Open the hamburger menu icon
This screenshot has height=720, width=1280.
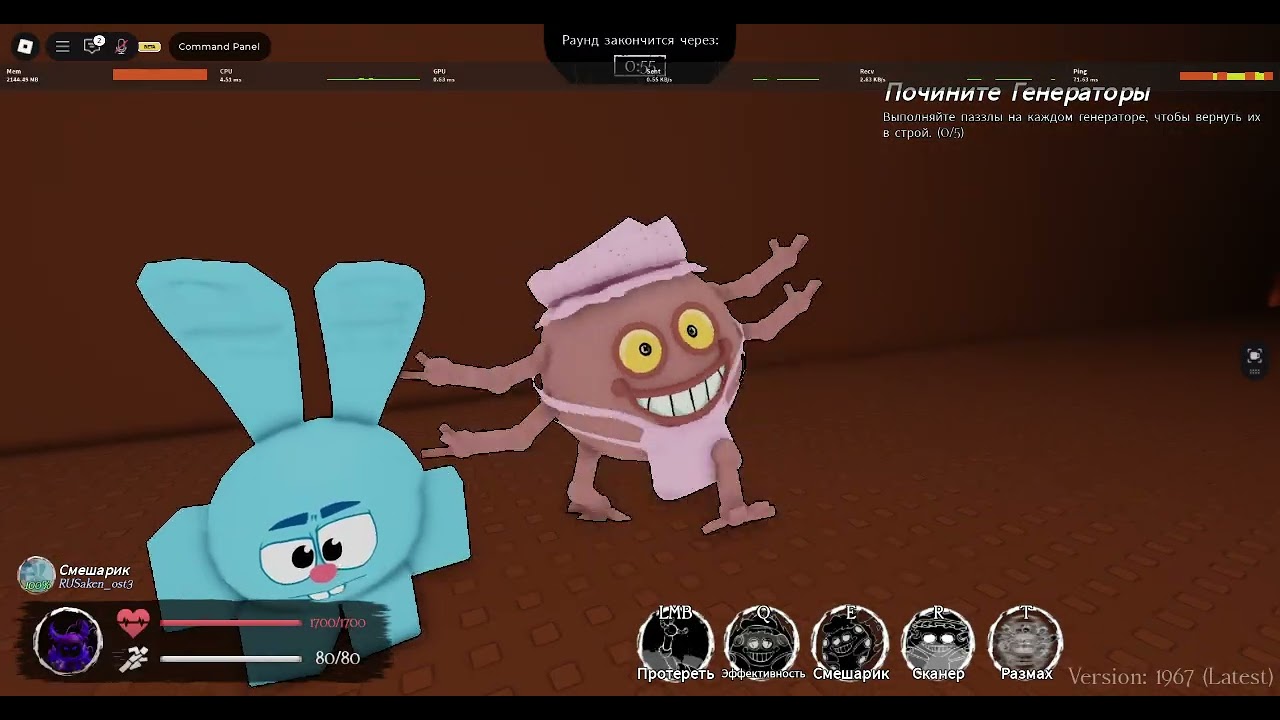[62, 46]
